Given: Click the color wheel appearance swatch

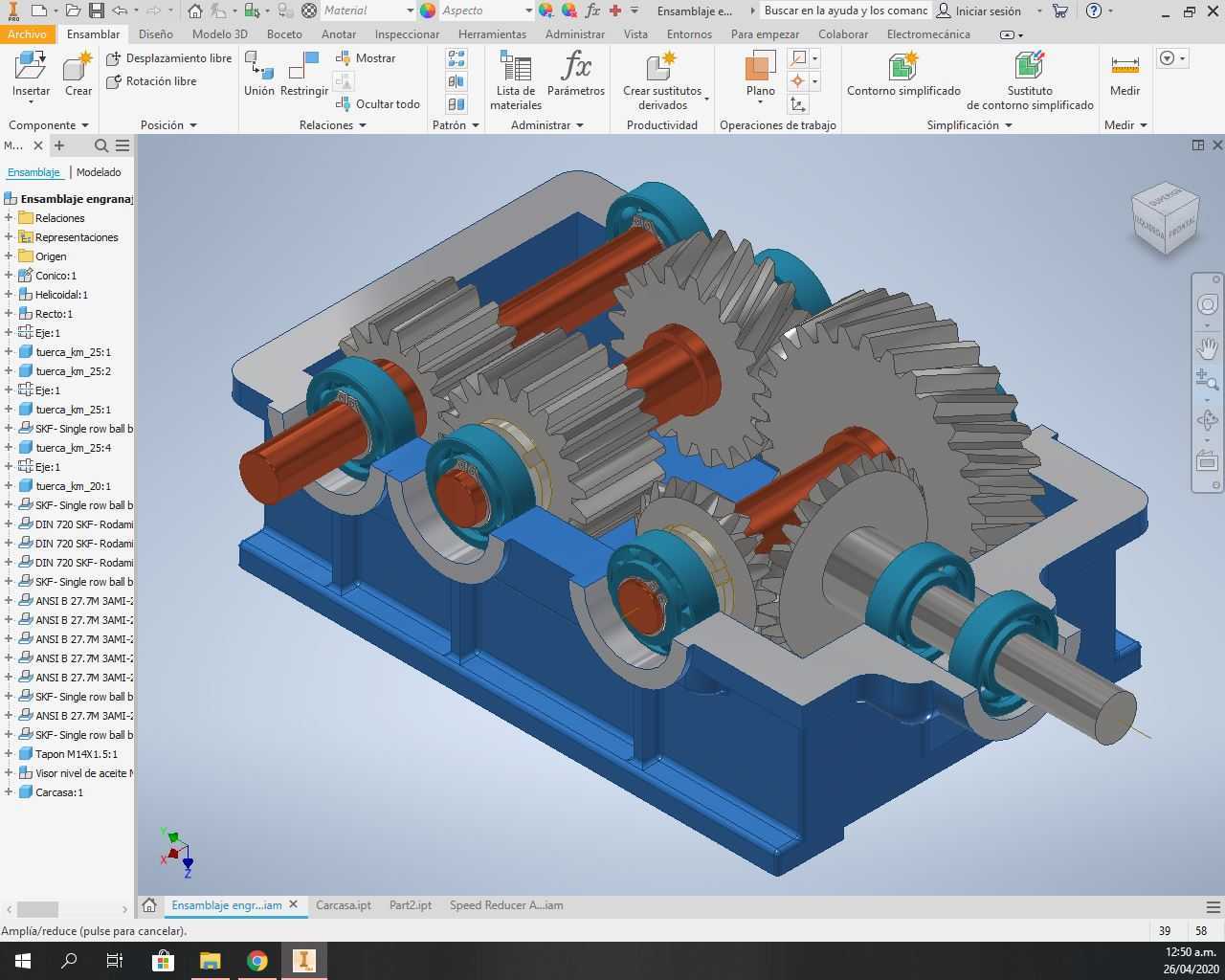Looking at the screenshot, I should [x=428, y=11].
